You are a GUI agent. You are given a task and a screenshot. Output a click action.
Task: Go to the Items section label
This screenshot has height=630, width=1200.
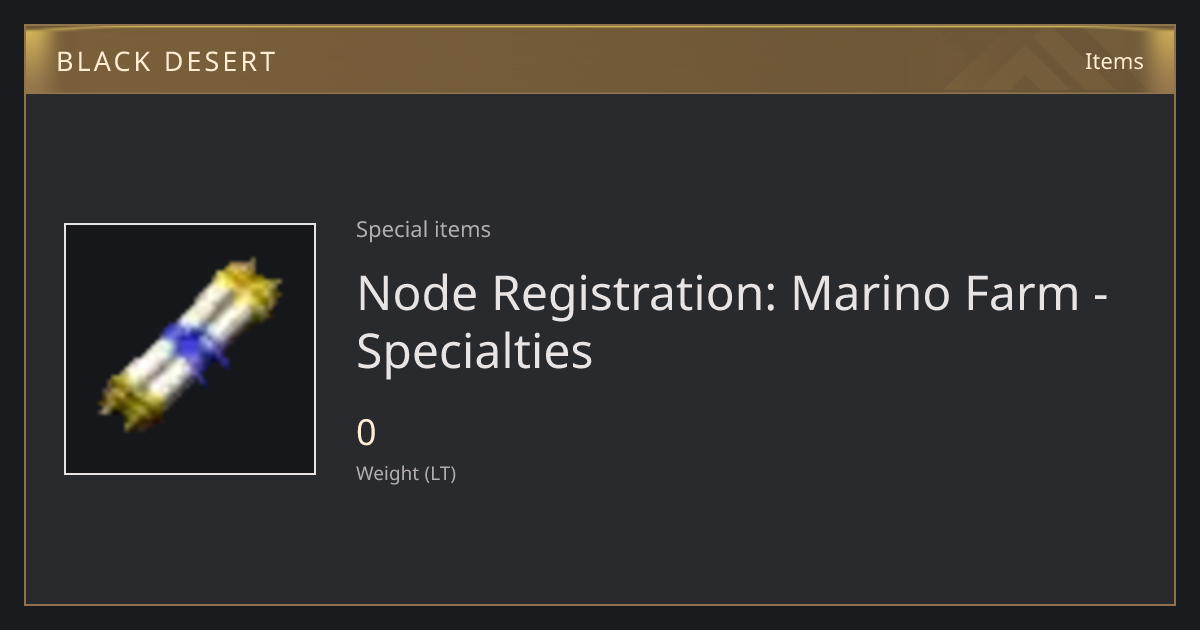pyautogui.click(x=1114, y=61)
